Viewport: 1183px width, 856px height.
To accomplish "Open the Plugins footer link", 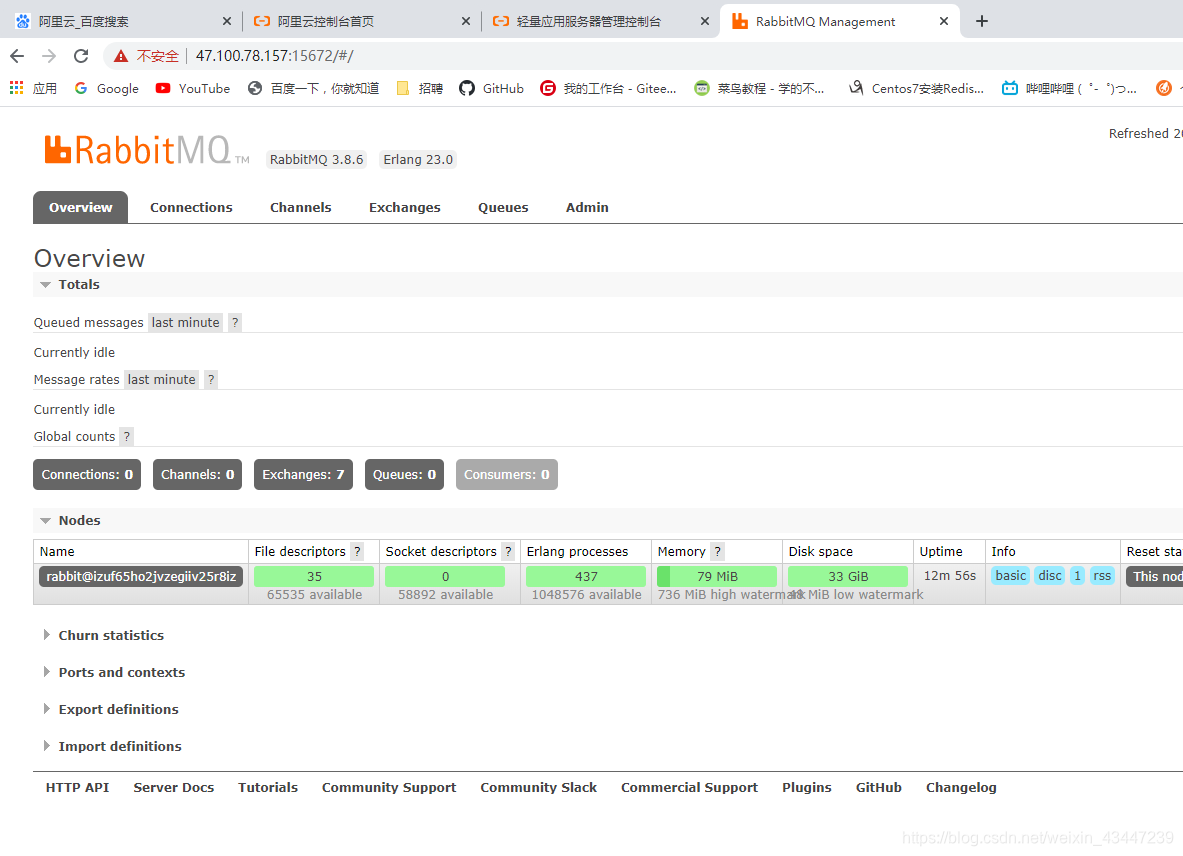I will click(x=807, y=787).
